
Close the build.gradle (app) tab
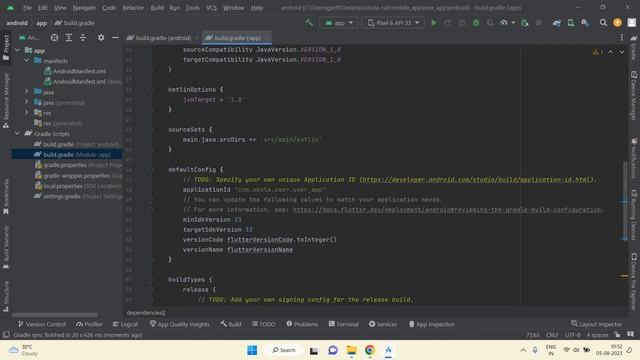pyautogui.click(x=267, y=38)
